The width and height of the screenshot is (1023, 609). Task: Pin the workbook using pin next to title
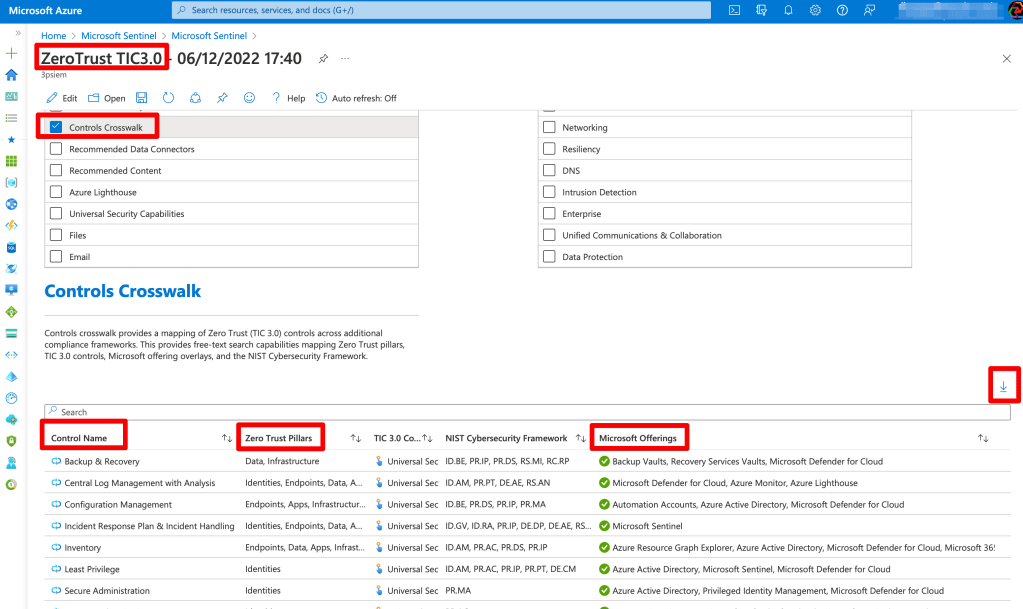pyautogui.click(x=323, y=59)
